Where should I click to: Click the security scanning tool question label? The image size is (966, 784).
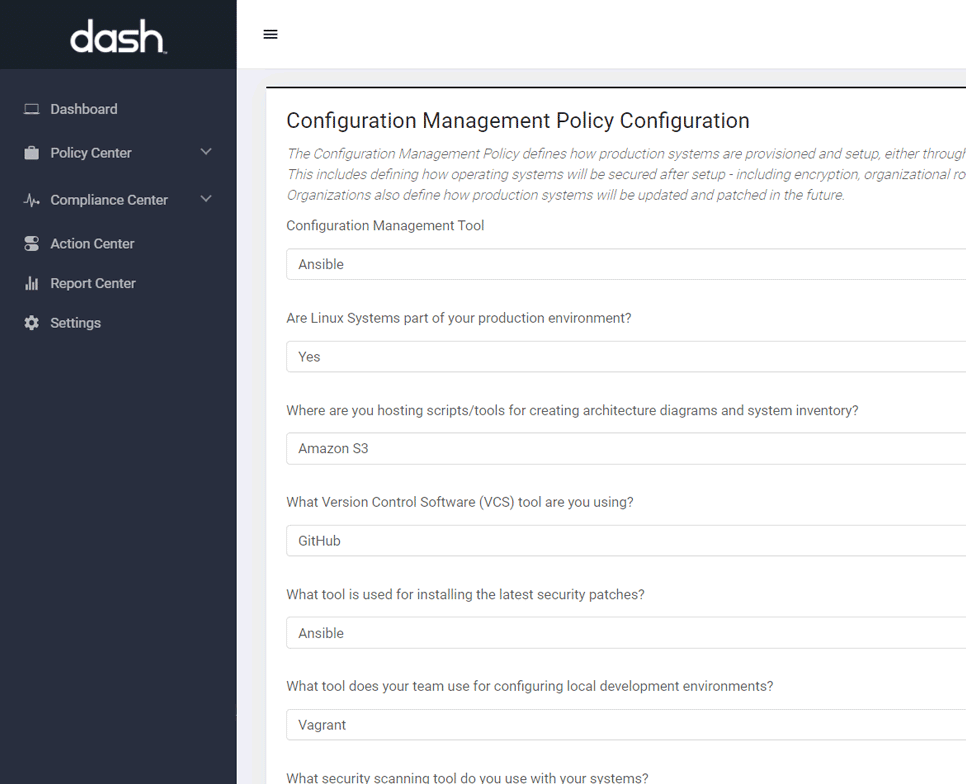pos(467,778)
